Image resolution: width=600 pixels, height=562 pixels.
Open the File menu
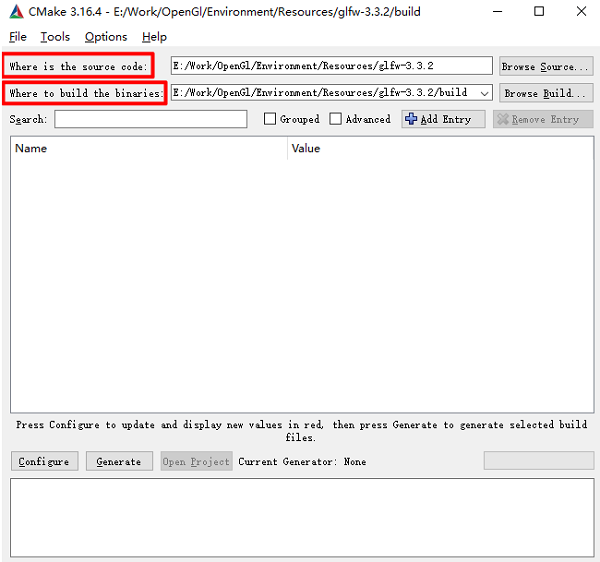click(18, 37)
